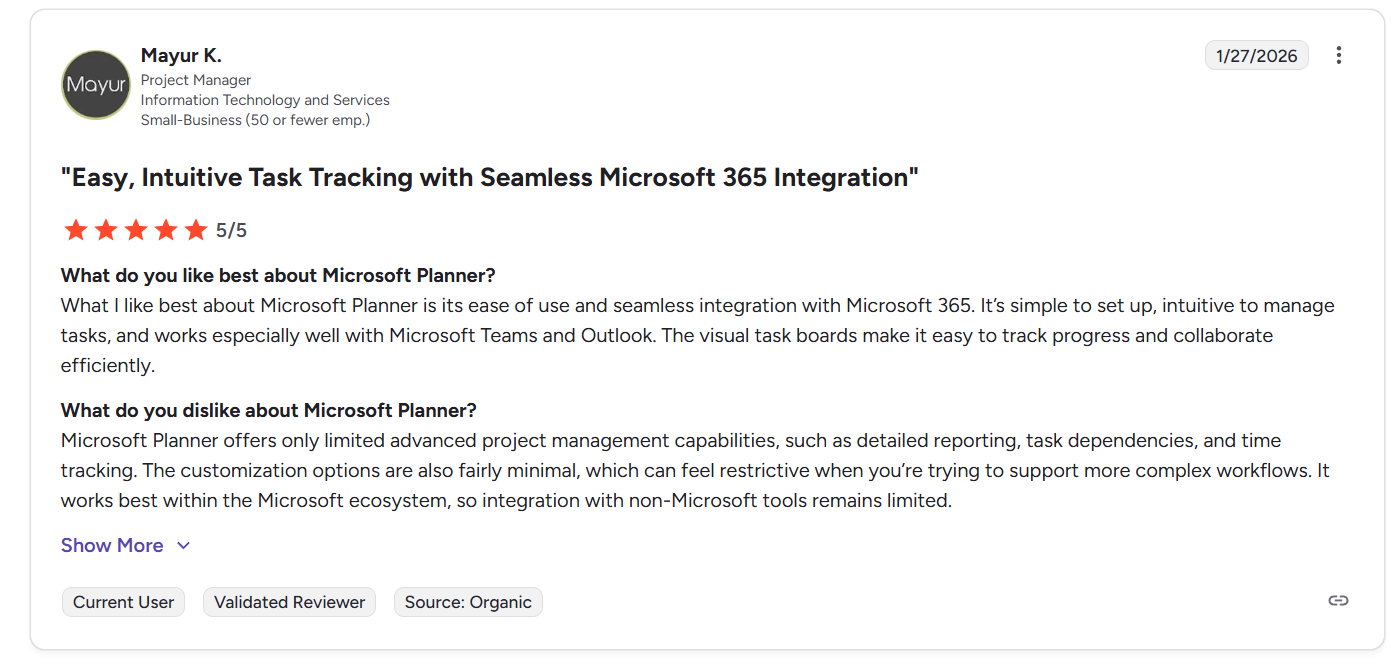Screen dimensions: 1396x667
Task: Click the 1/27/2026 date badge
Action: coord(1256,56)
